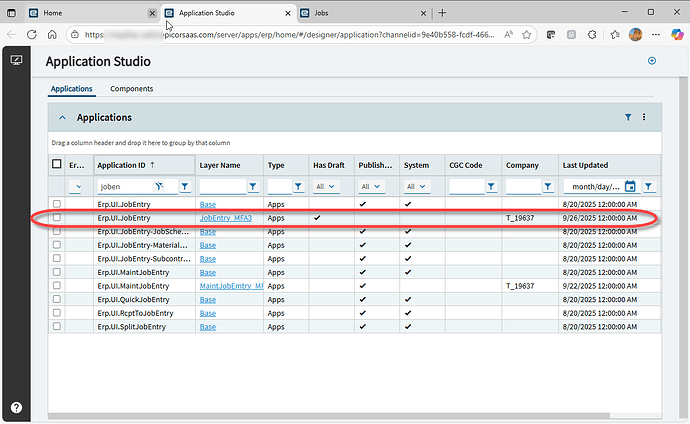Click the Company filter input field
Viewport: 690px width, 424px height.
point(522,186)
